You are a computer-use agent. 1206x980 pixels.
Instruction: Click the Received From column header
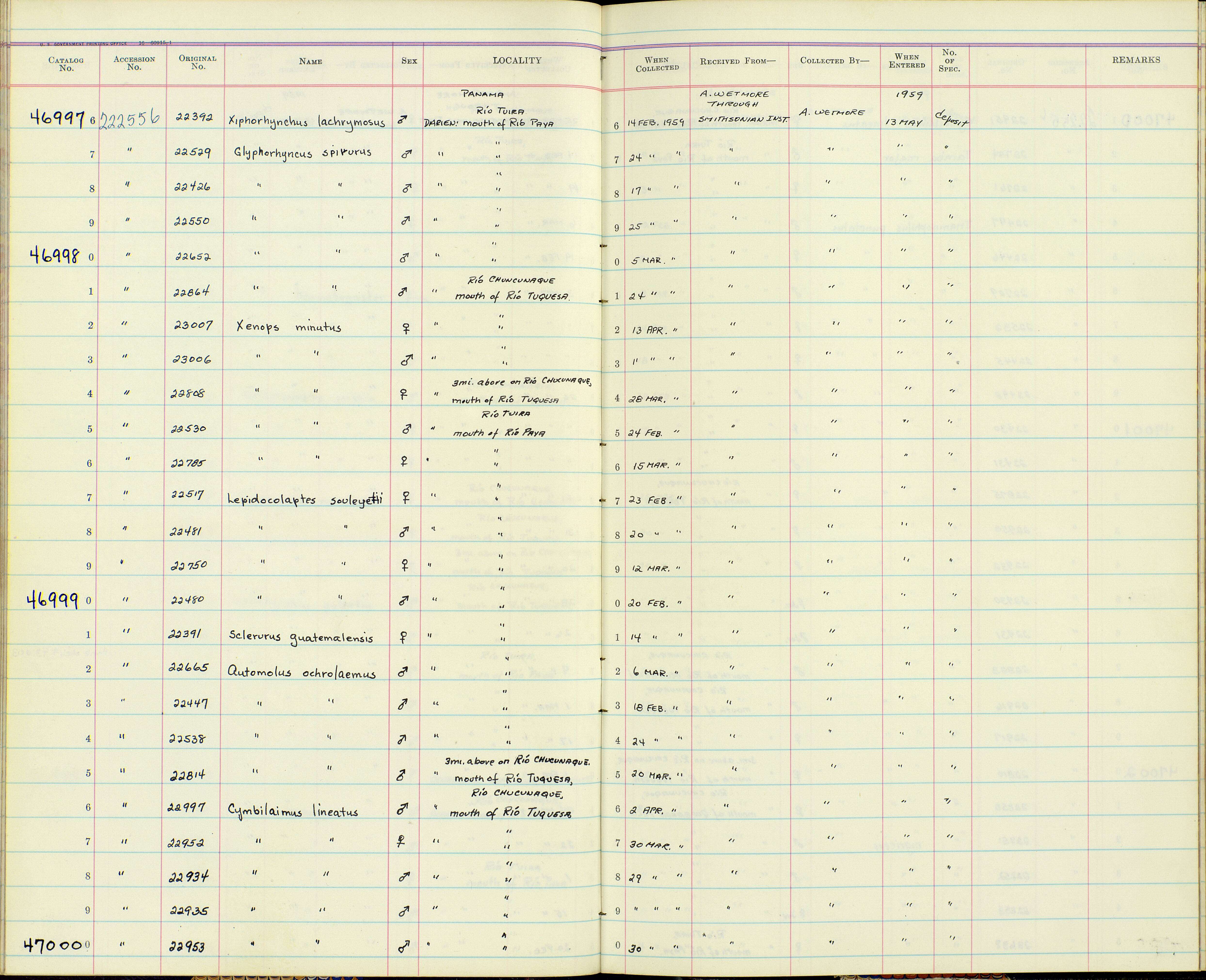tap(738, 61)
